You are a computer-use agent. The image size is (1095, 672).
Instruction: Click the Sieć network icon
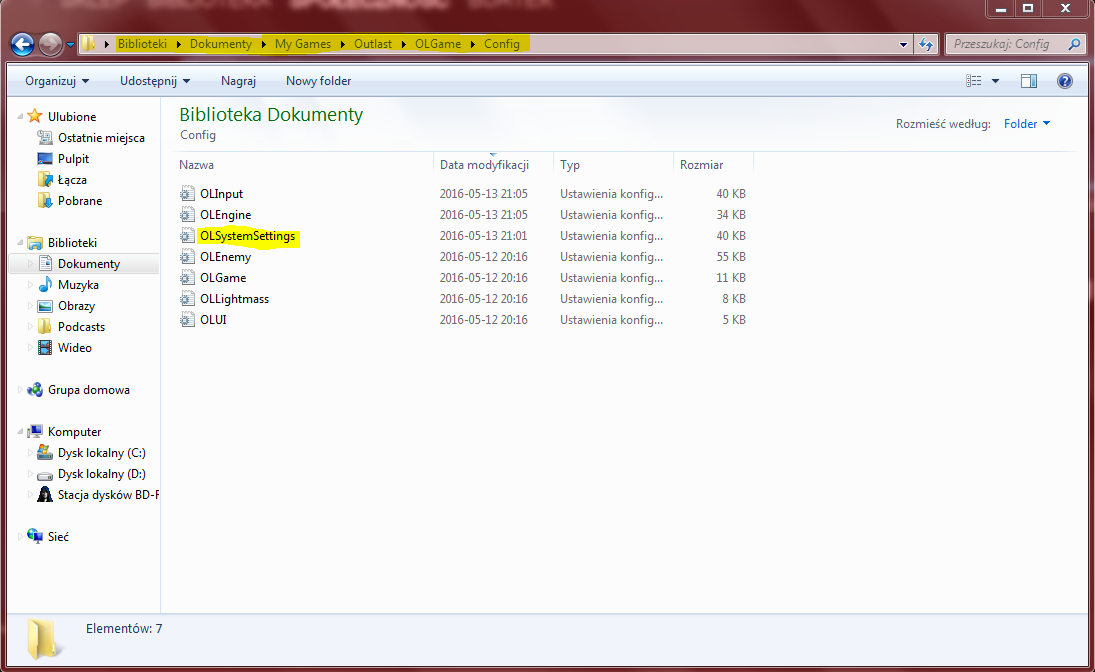35,536
